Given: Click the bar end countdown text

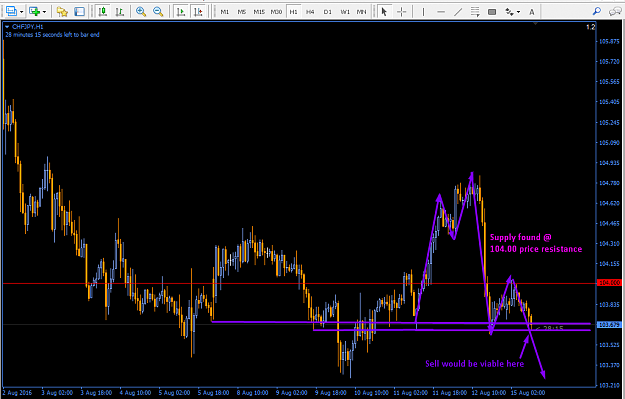Looking at the screenshot, I should point(52,35).
